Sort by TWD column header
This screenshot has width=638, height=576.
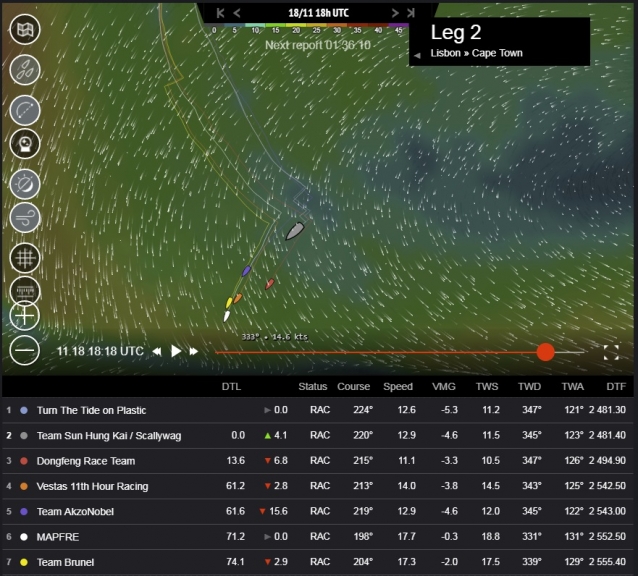coord(529,386)
